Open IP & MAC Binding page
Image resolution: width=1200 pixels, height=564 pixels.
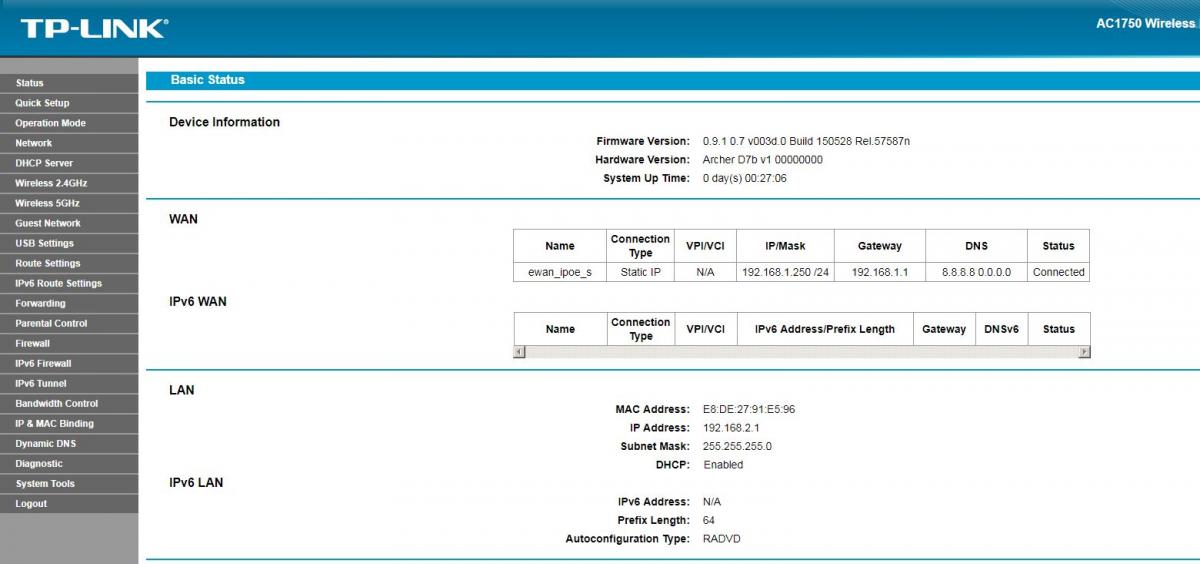pyautogui.click(x=69, y=423)
